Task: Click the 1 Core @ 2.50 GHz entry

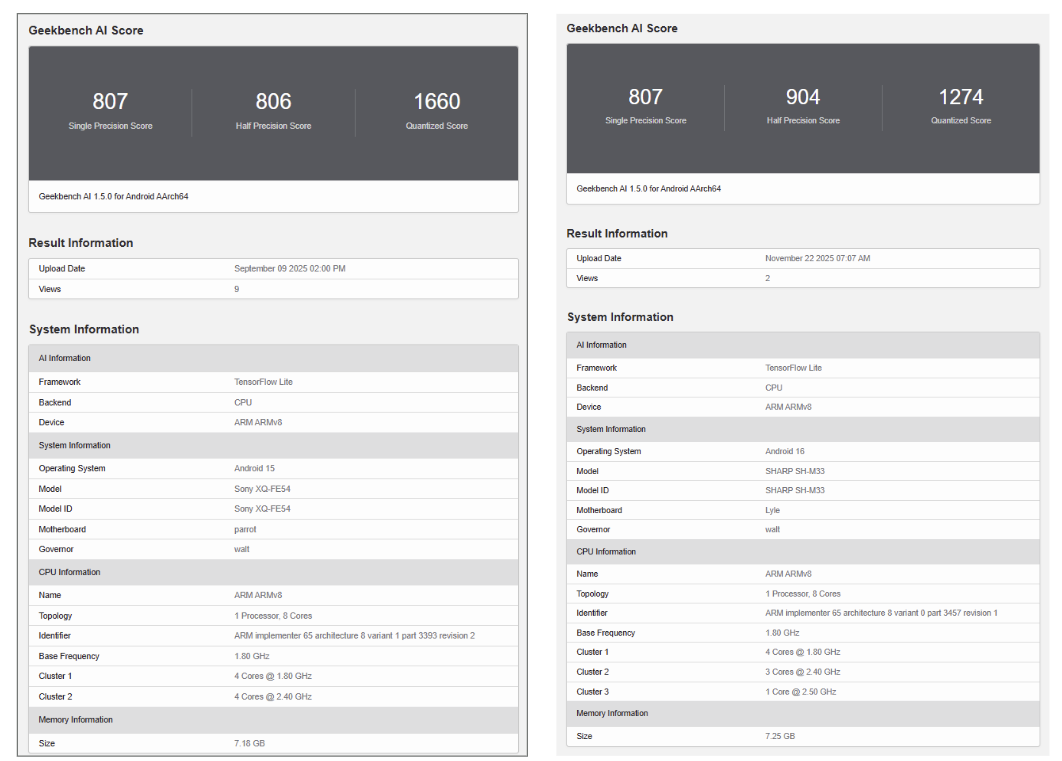Action: click(800, 692)
